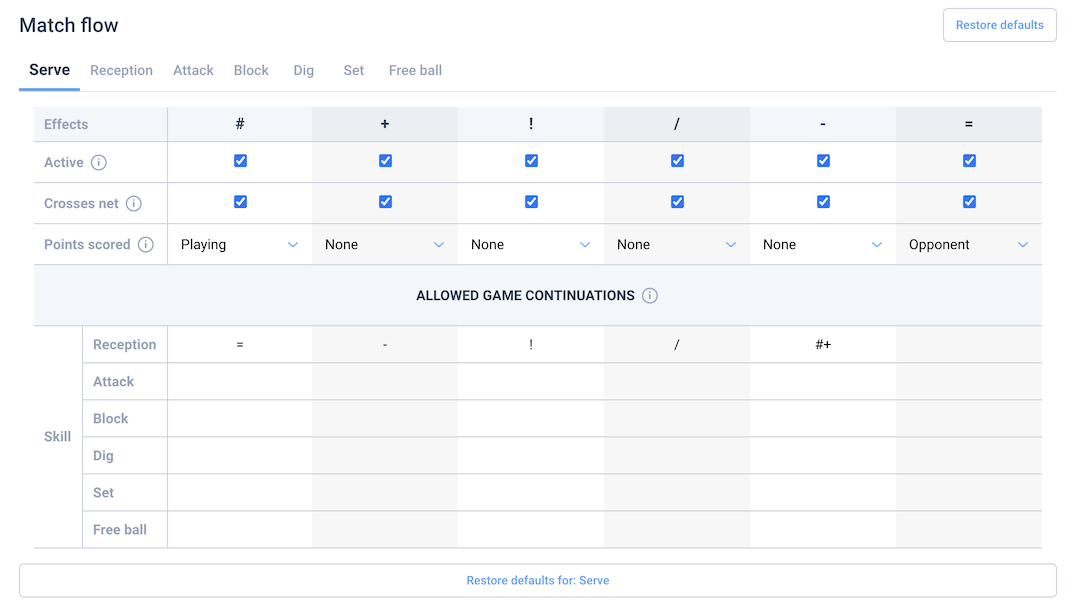Select the Attack tab
This screenshot has width=1072, height=603.
[193, 70]
